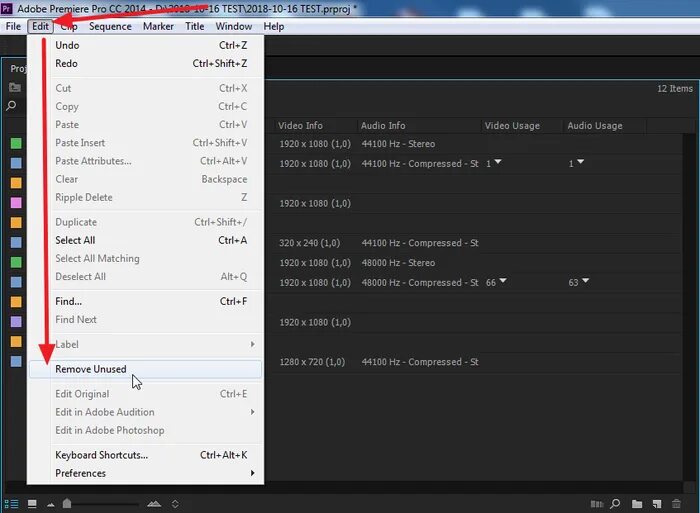Select Remove Unused
This screenshot has height=513, width=700.
tap(146, 369)
